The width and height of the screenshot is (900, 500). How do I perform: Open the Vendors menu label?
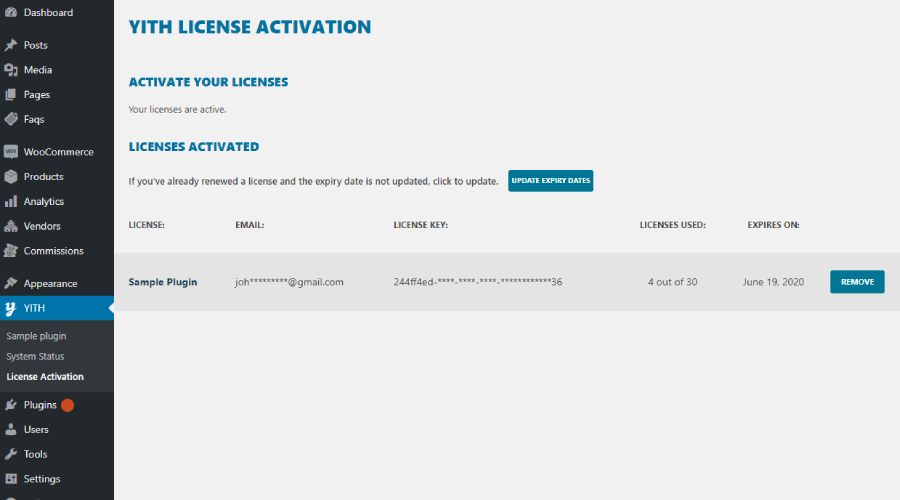(x=42, y=226)
